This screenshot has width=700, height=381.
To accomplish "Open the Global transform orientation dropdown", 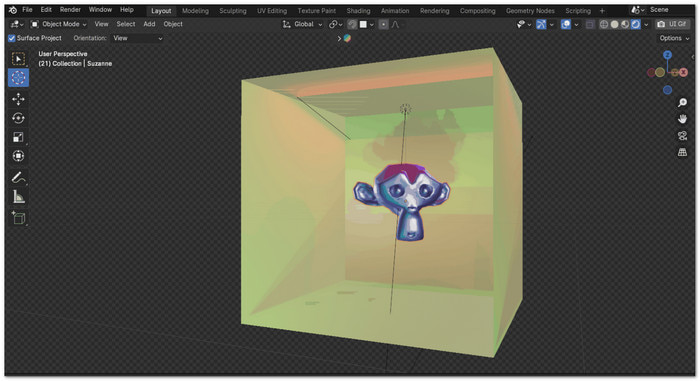I will coord(302,24).
